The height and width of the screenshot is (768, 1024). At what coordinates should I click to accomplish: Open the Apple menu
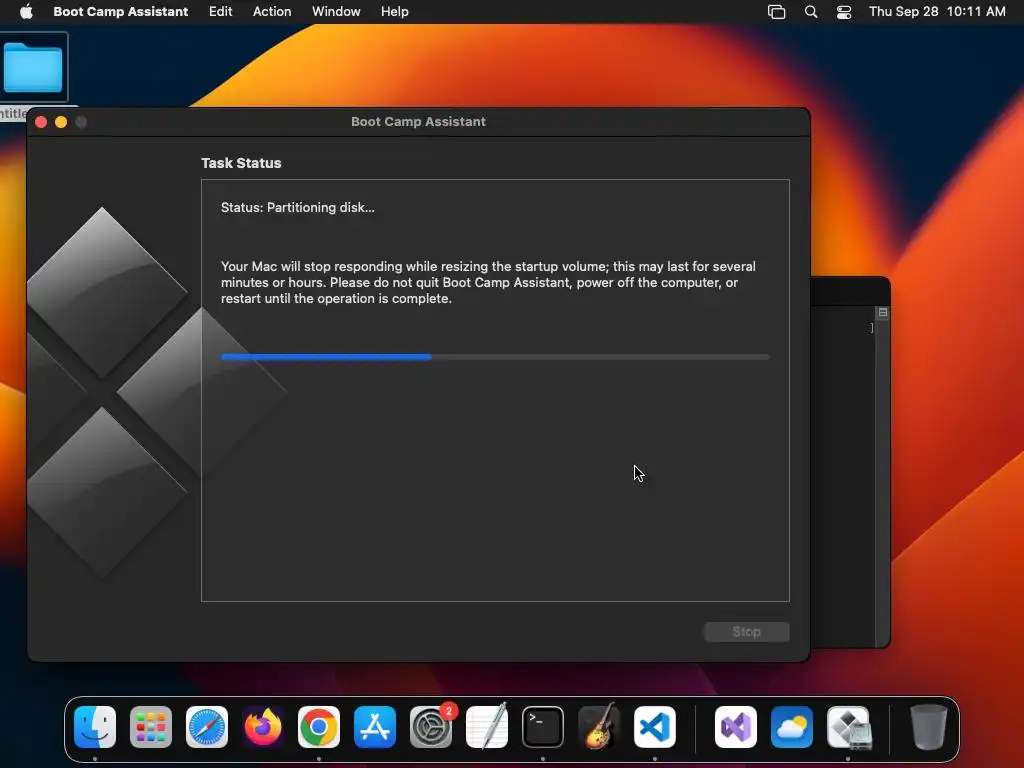tap(26, 12)
